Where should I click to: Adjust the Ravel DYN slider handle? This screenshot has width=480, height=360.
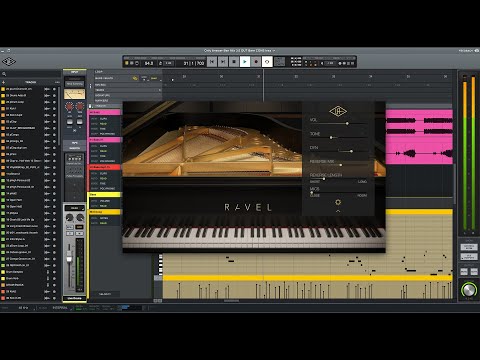(x=351, y=151)
